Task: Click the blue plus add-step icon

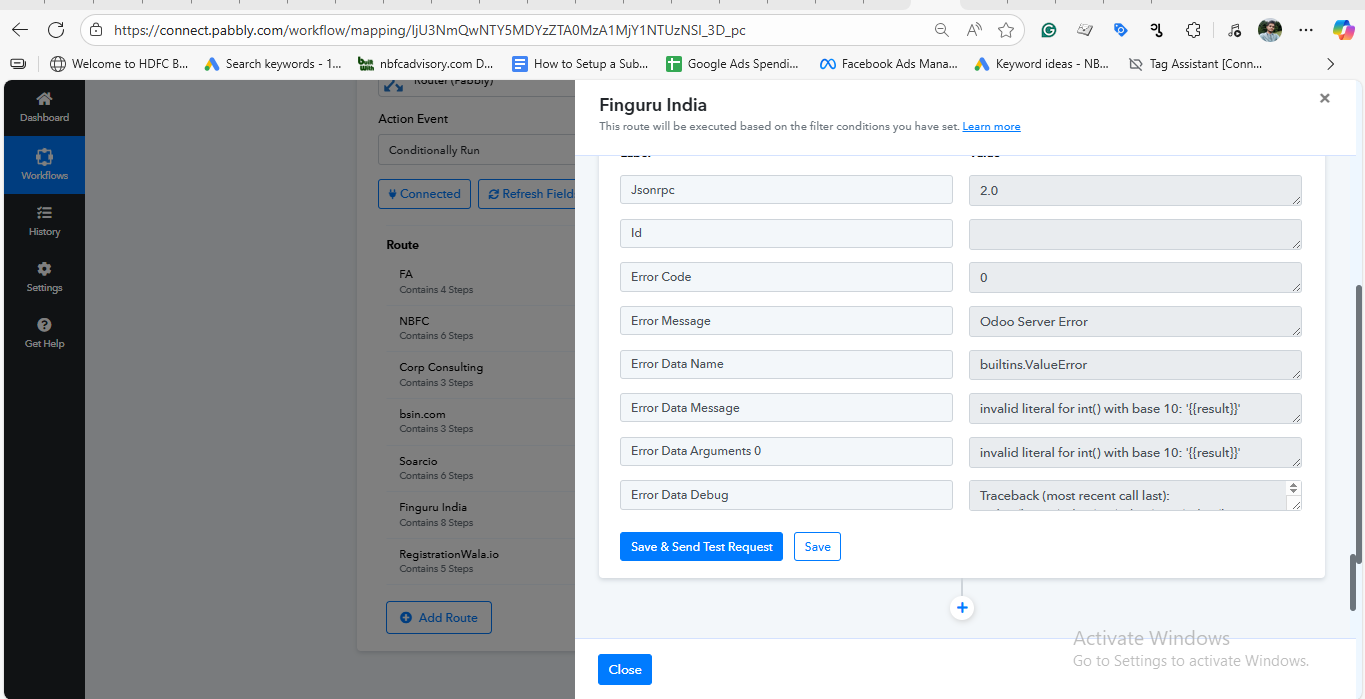Action: (x=962, y=608)
